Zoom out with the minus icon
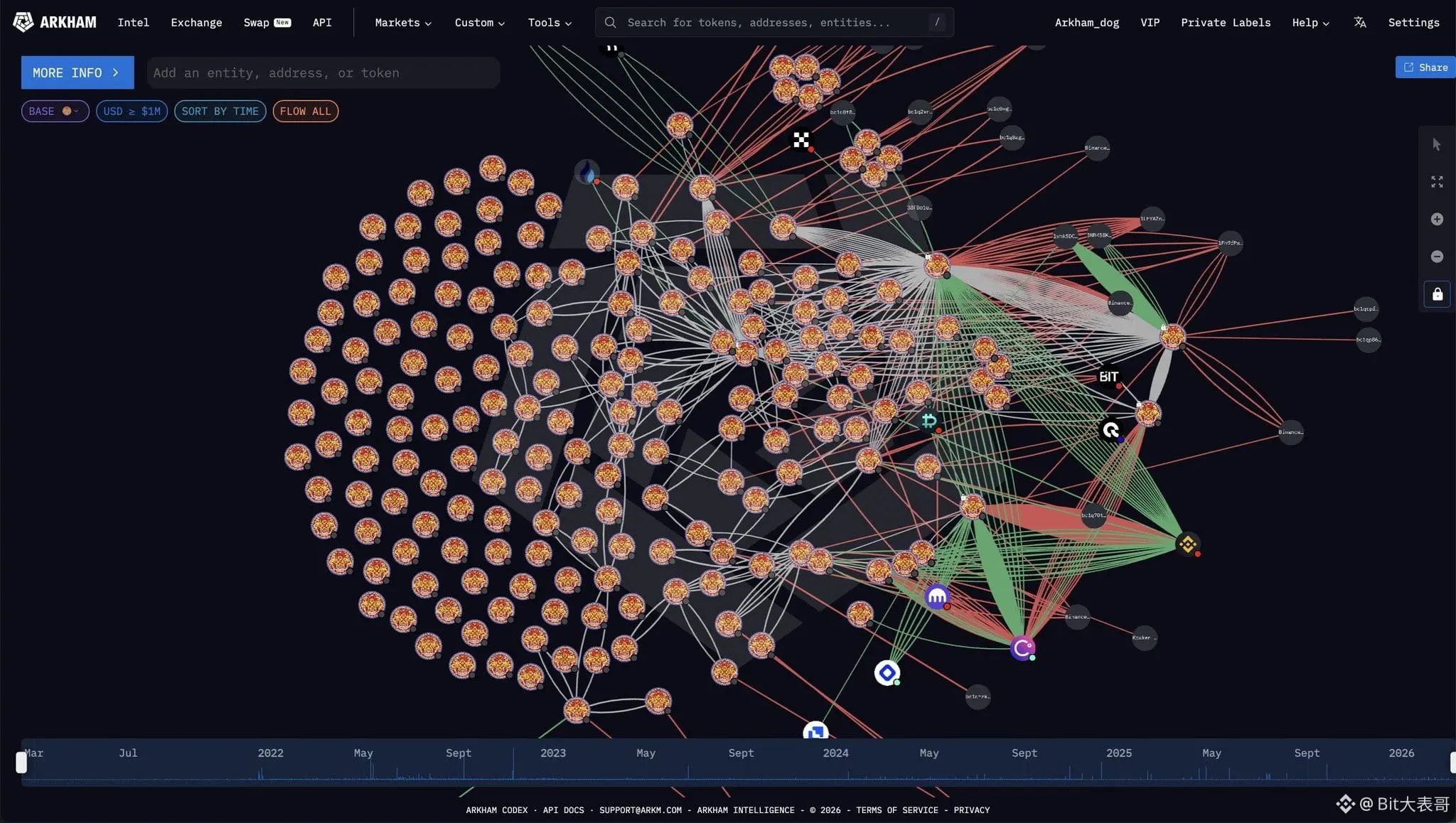 click(1436, 257)
